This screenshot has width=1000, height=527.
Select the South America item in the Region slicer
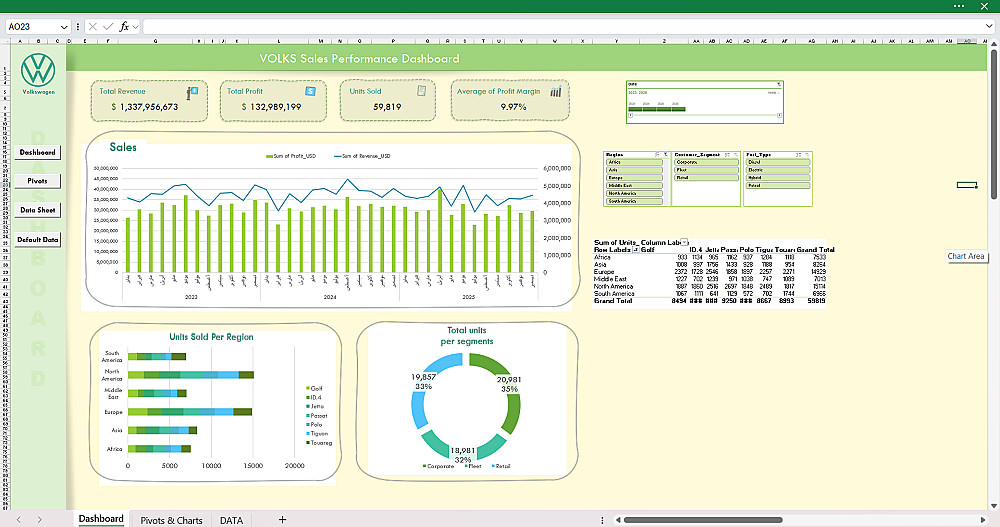tap(635, 201)
